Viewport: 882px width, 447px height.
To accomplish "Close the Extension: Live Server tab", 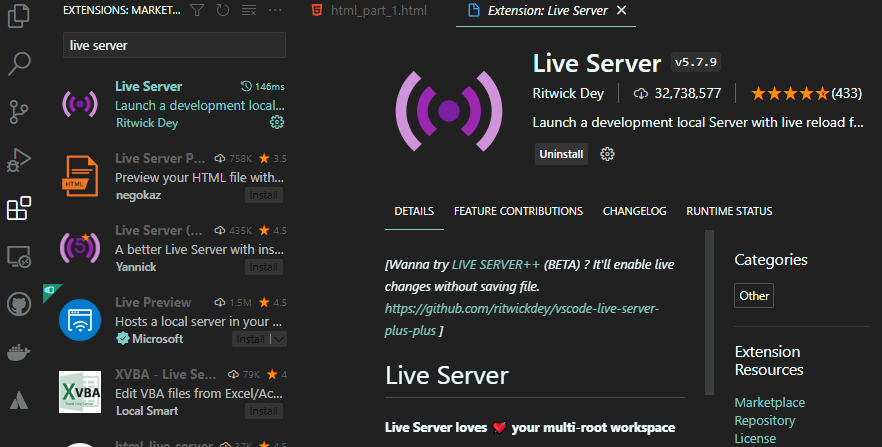I will pyautogui.click(x=622, y=11).
